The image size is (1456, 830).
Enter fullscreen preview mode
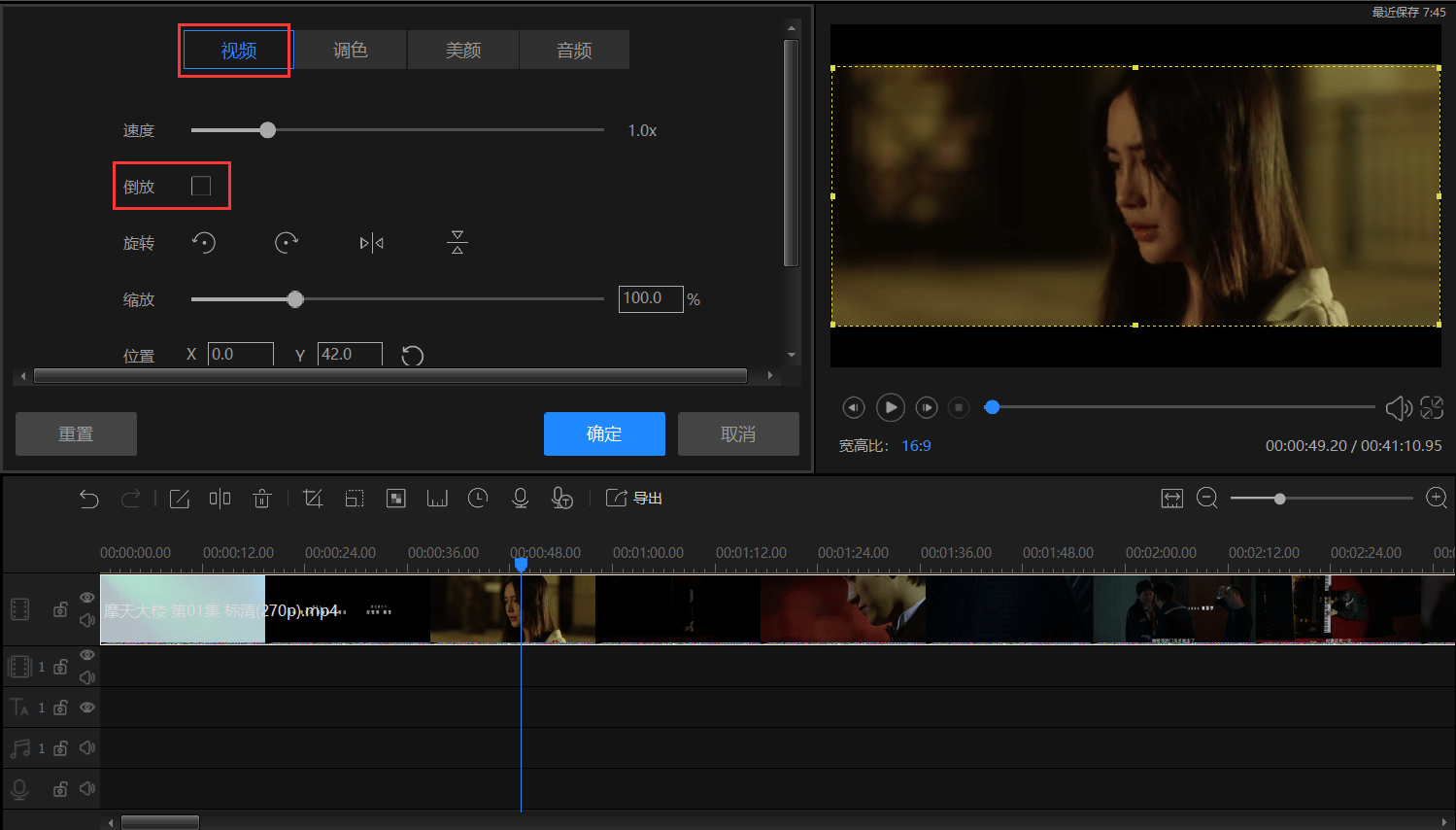[x=1432, y=408]
